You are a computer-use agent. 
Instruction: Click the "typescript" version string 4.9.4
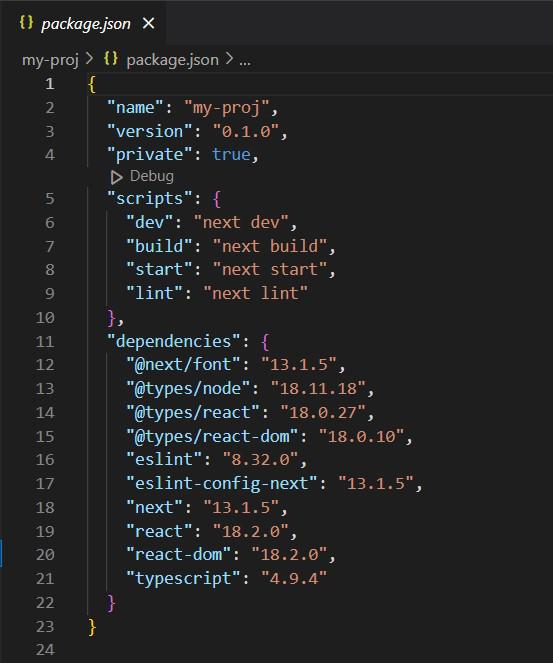294,578
